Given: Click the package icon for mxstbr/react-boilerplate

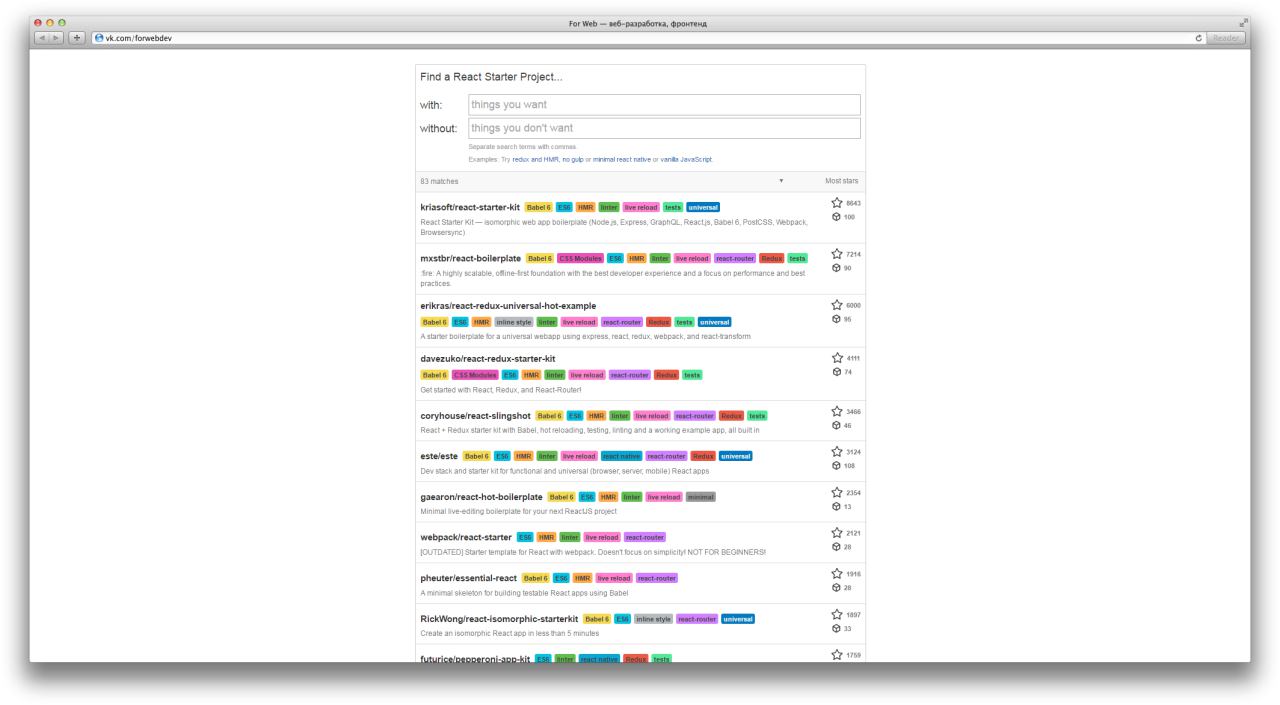Looking at the screenshot, I should pos(837,268).
